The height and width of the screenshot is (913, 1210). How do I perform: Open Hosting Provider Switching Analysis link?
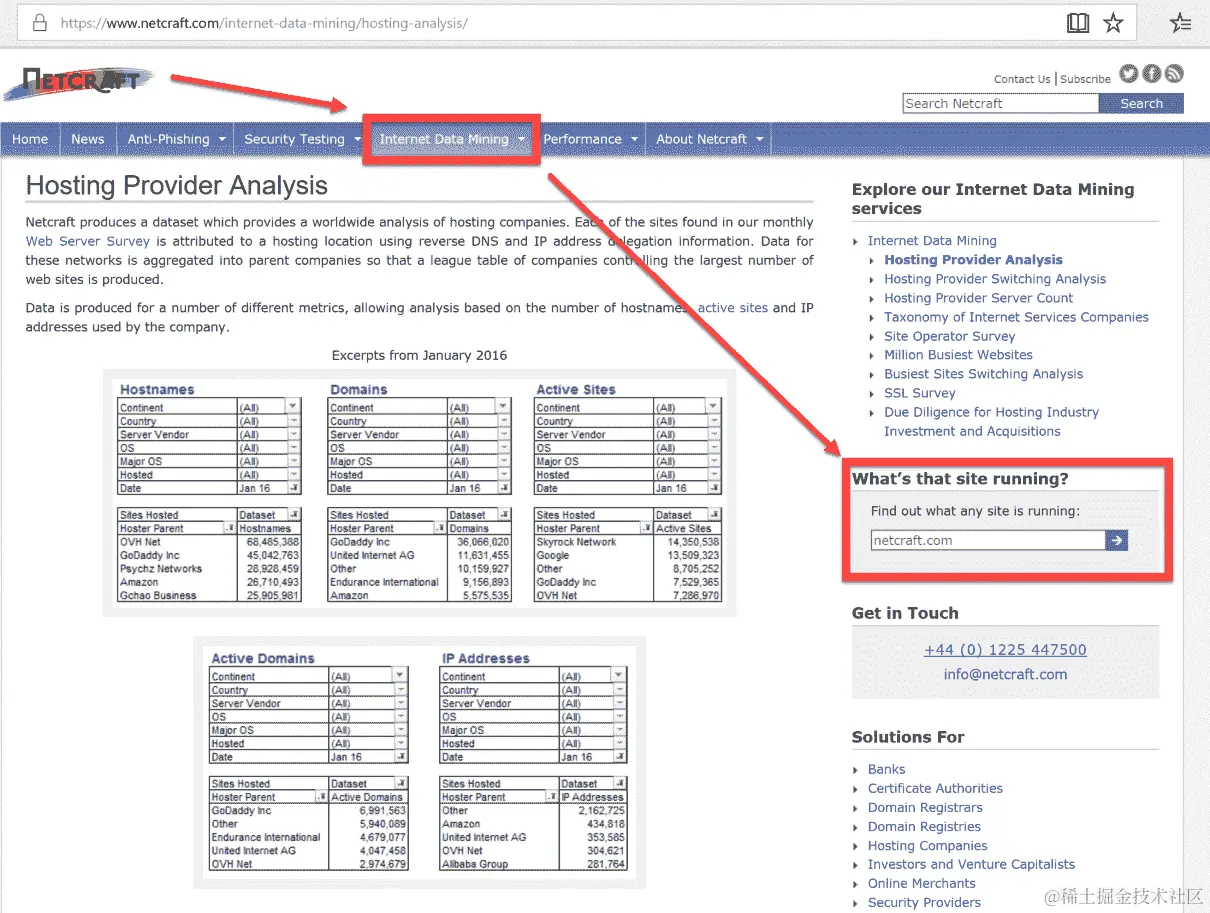(995, 279)
